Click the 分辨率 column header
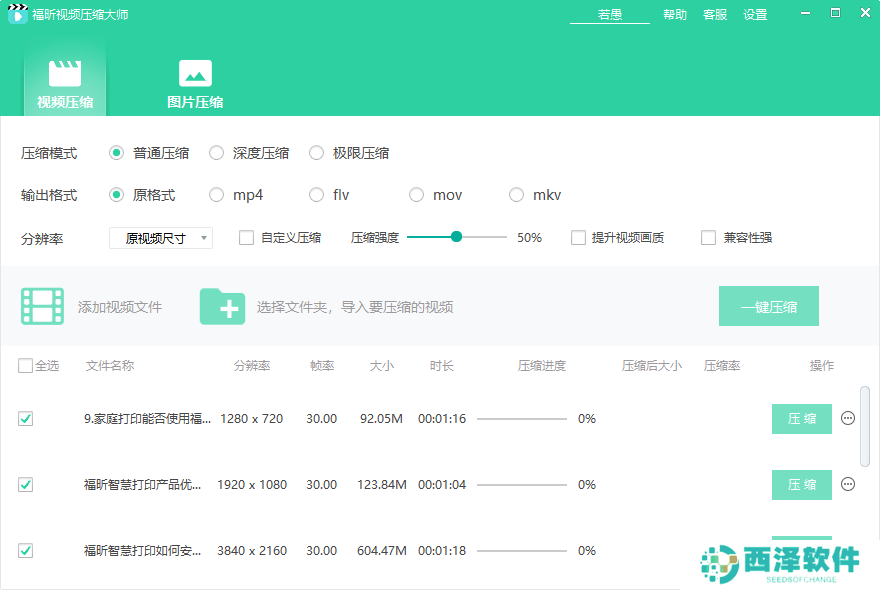This screenshot has width=880, height=590. tap(252, 366)
